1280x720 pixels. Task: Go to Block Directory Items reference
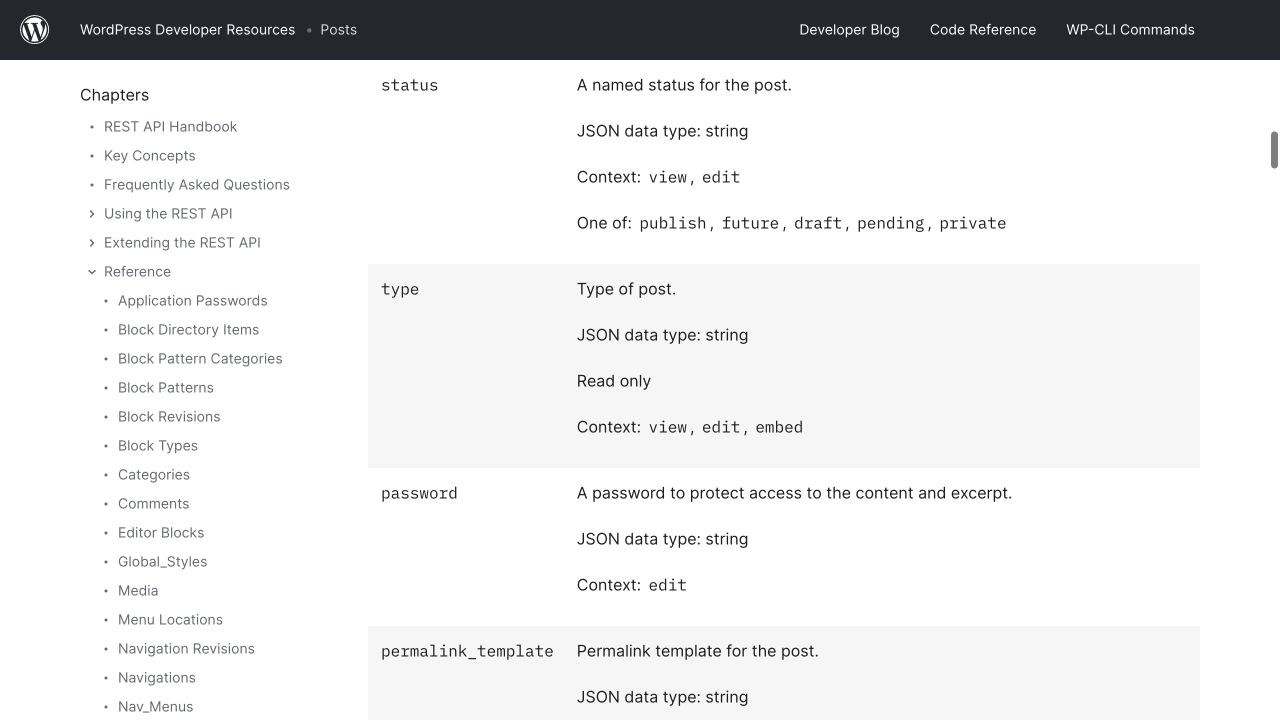click(188, 330)
